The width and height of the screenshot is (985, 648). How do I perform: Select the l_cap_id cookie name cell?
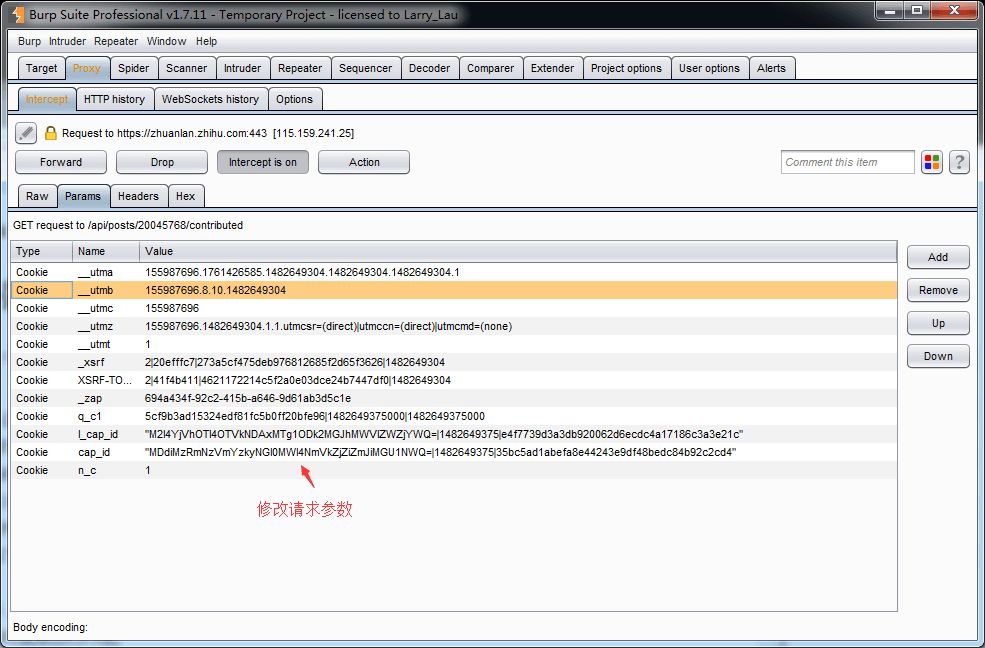(106, 435)
